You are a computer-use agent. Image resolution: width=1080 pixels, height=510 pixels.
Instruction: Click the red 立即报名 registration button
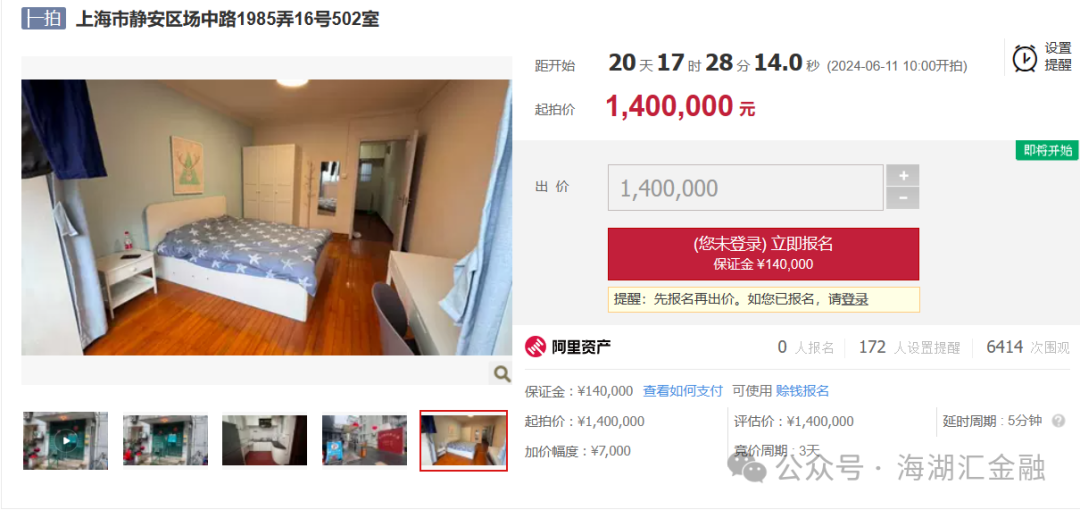763,254
